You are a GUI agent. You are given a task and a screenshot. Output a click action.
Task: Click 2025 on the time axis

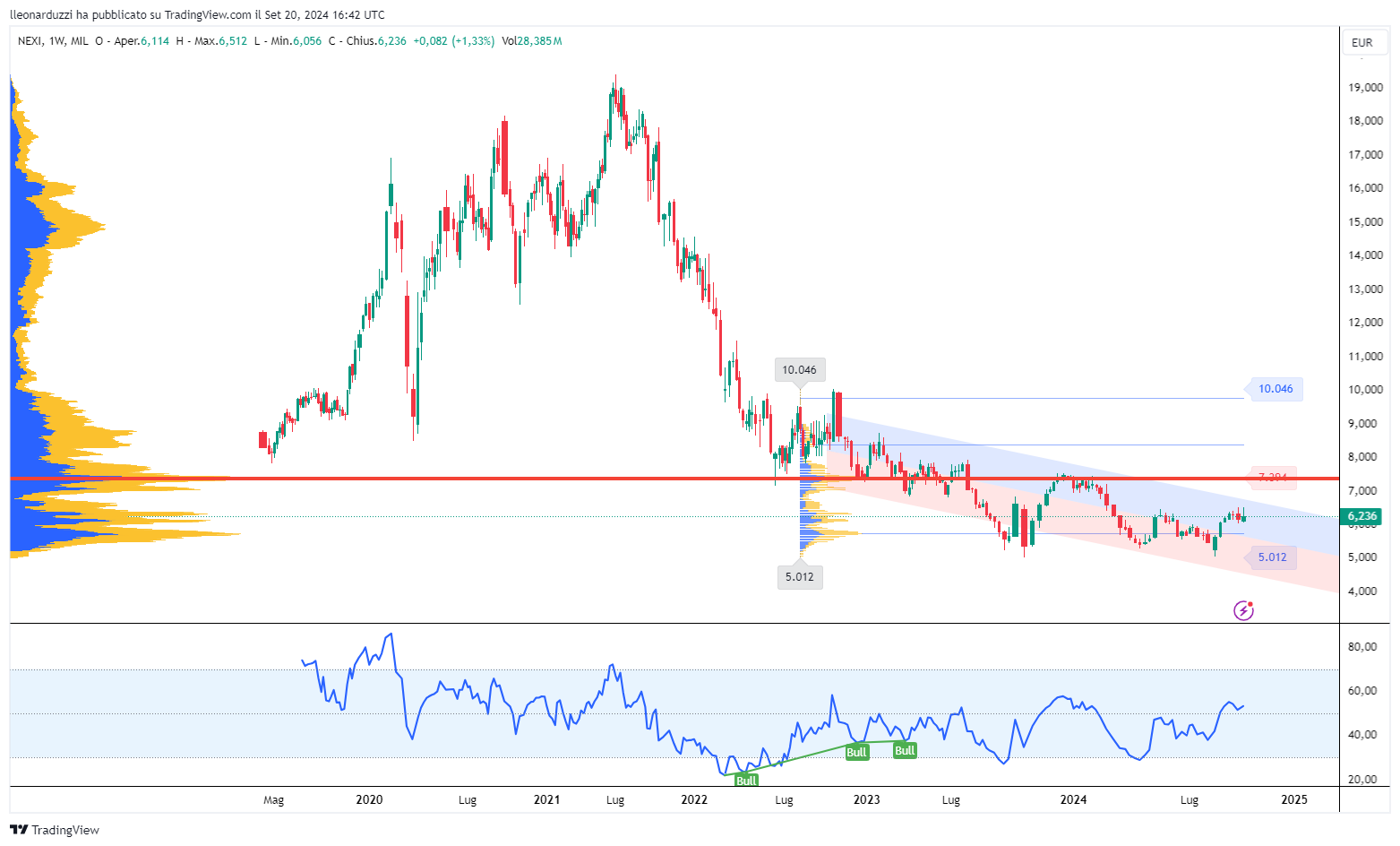pos(1294,799)
